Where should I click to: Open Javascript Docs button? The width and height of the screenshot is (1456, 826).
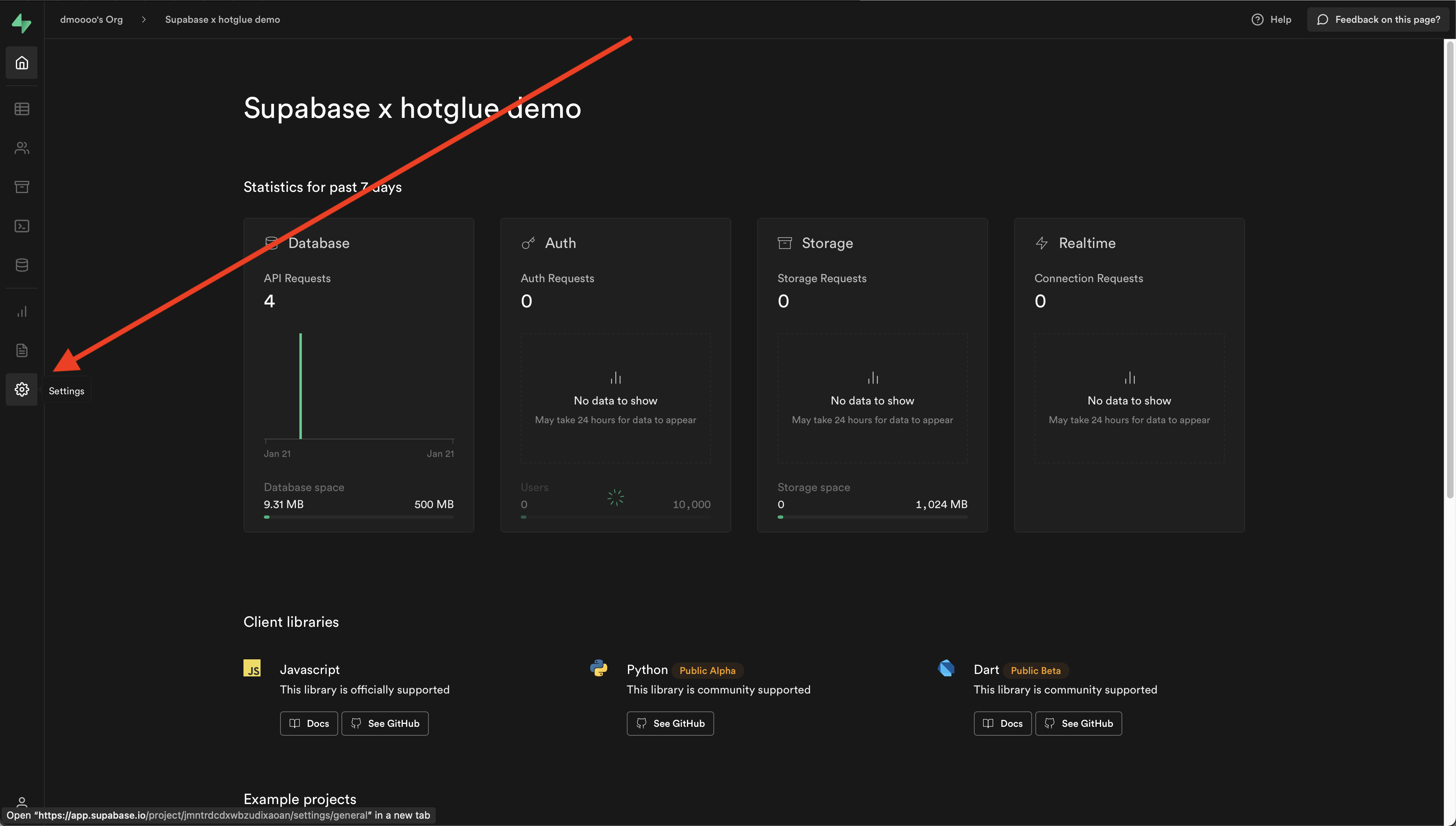(x=309, y=723)
